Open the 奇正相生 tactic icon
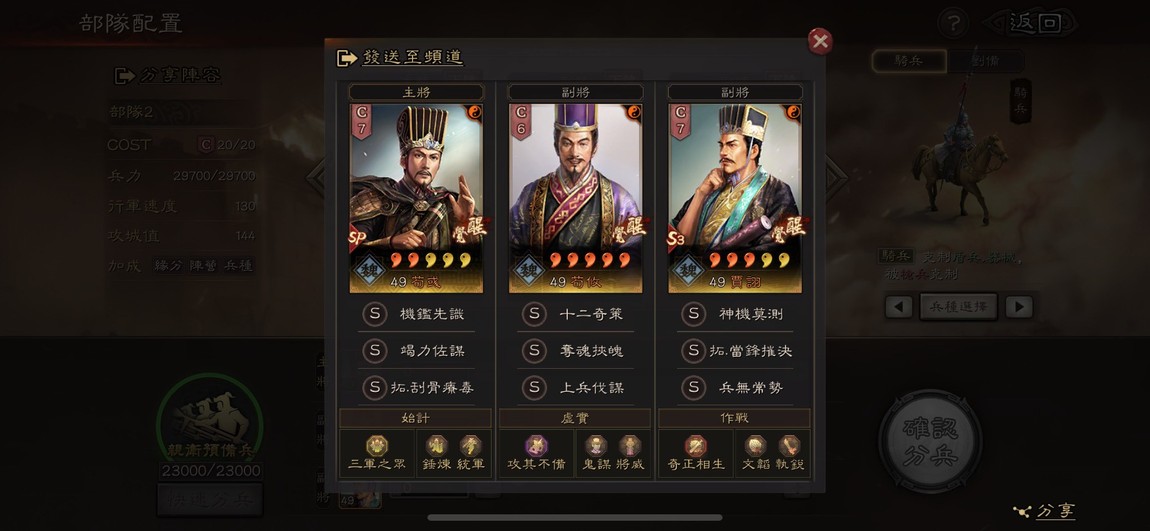Image resolution: width=1150 pixels, height=531 pixels. [x=695, y=446]
